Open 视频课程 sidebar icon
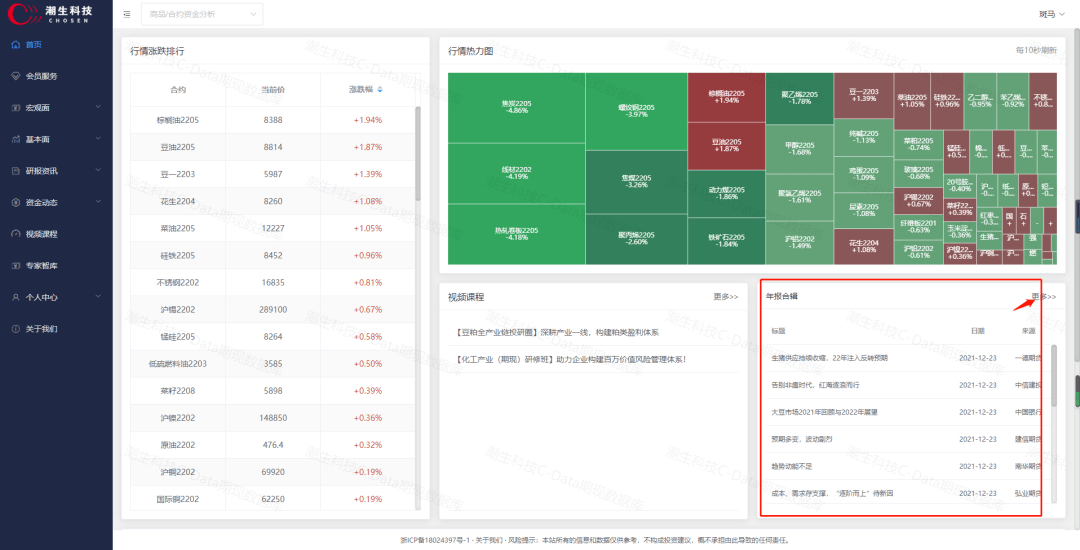1080x550 pixels. (x=16, y=234)
